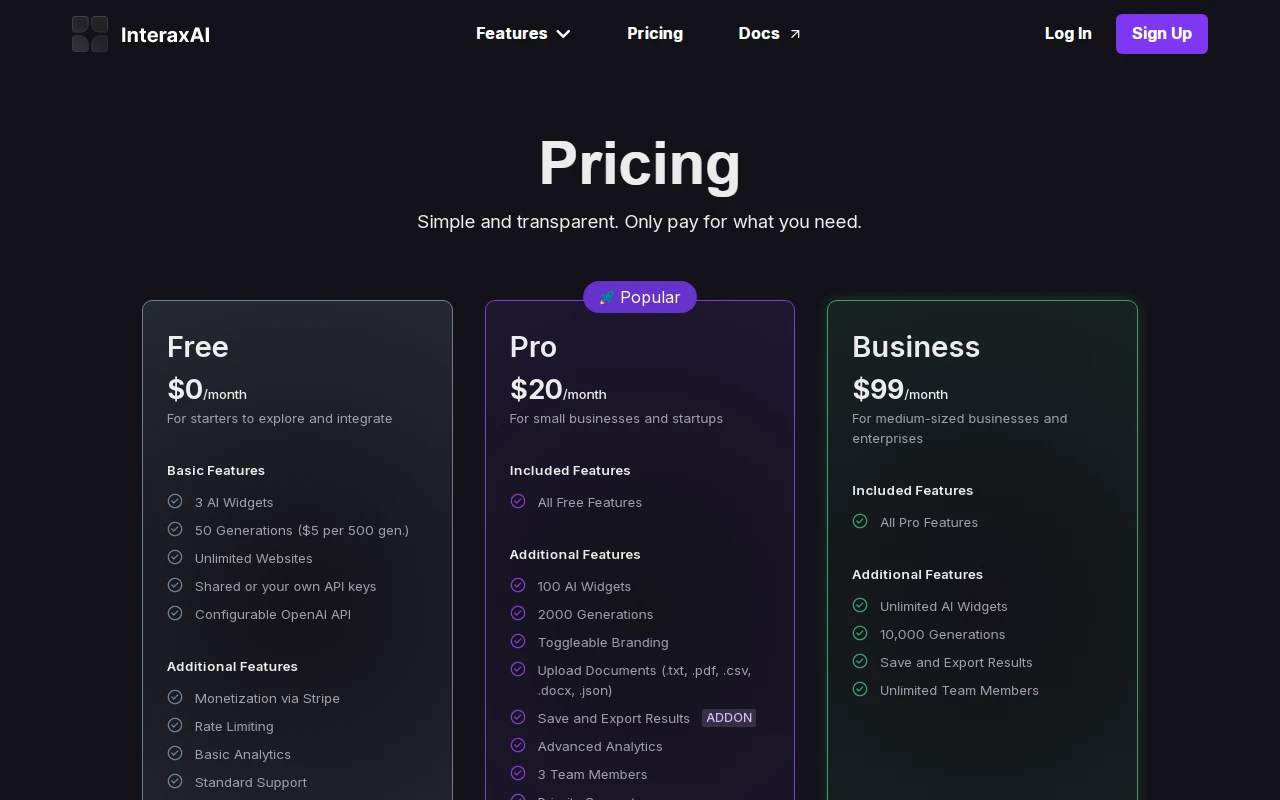The height and width of the screenshot is (800, 1280).
Task: Click the purple checkmark beside Advanced Analytics
Action: click(x=518, y=745)
